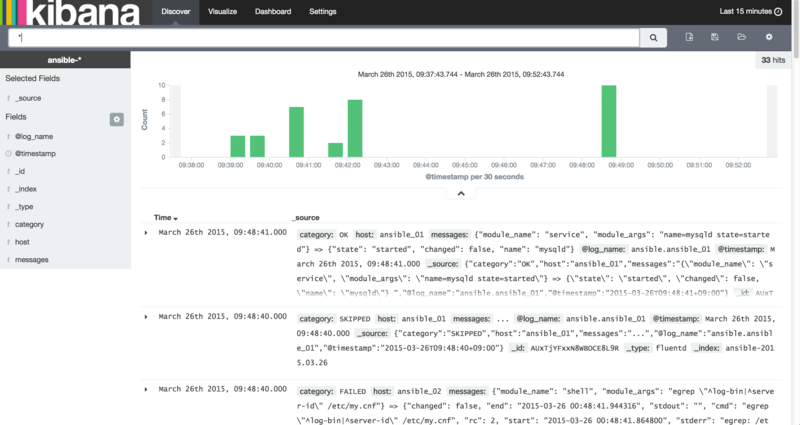800x425 pixels.
Task: Click the category field
Action: coord(29,224)
